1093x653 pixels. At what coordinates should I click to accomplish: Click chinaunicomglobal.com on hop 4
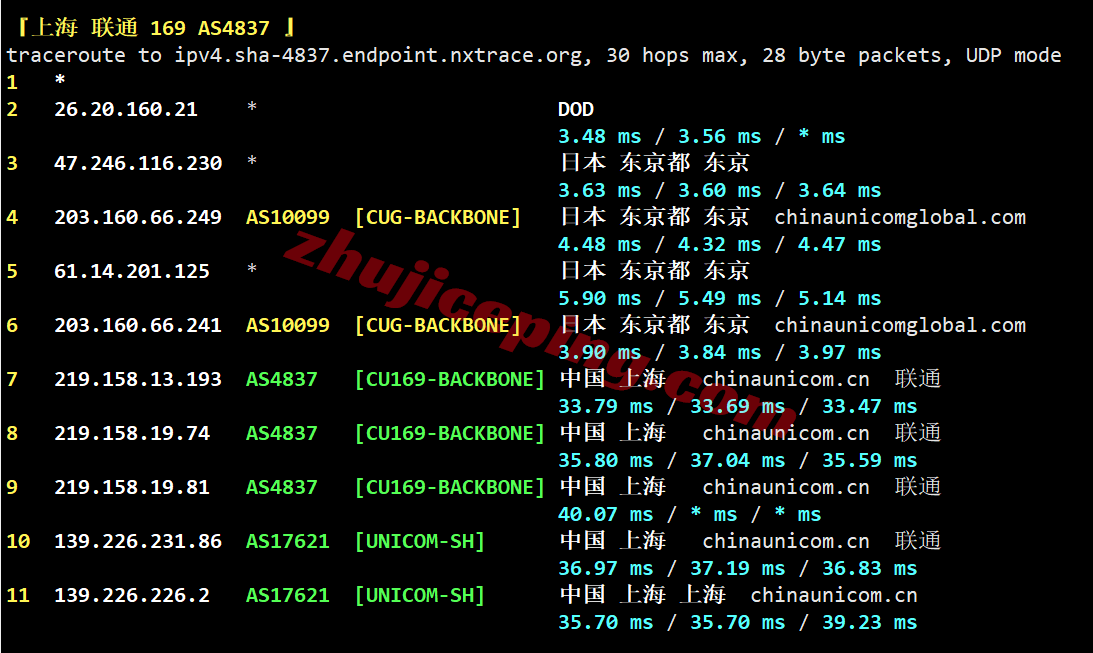(x=900, y=217)
